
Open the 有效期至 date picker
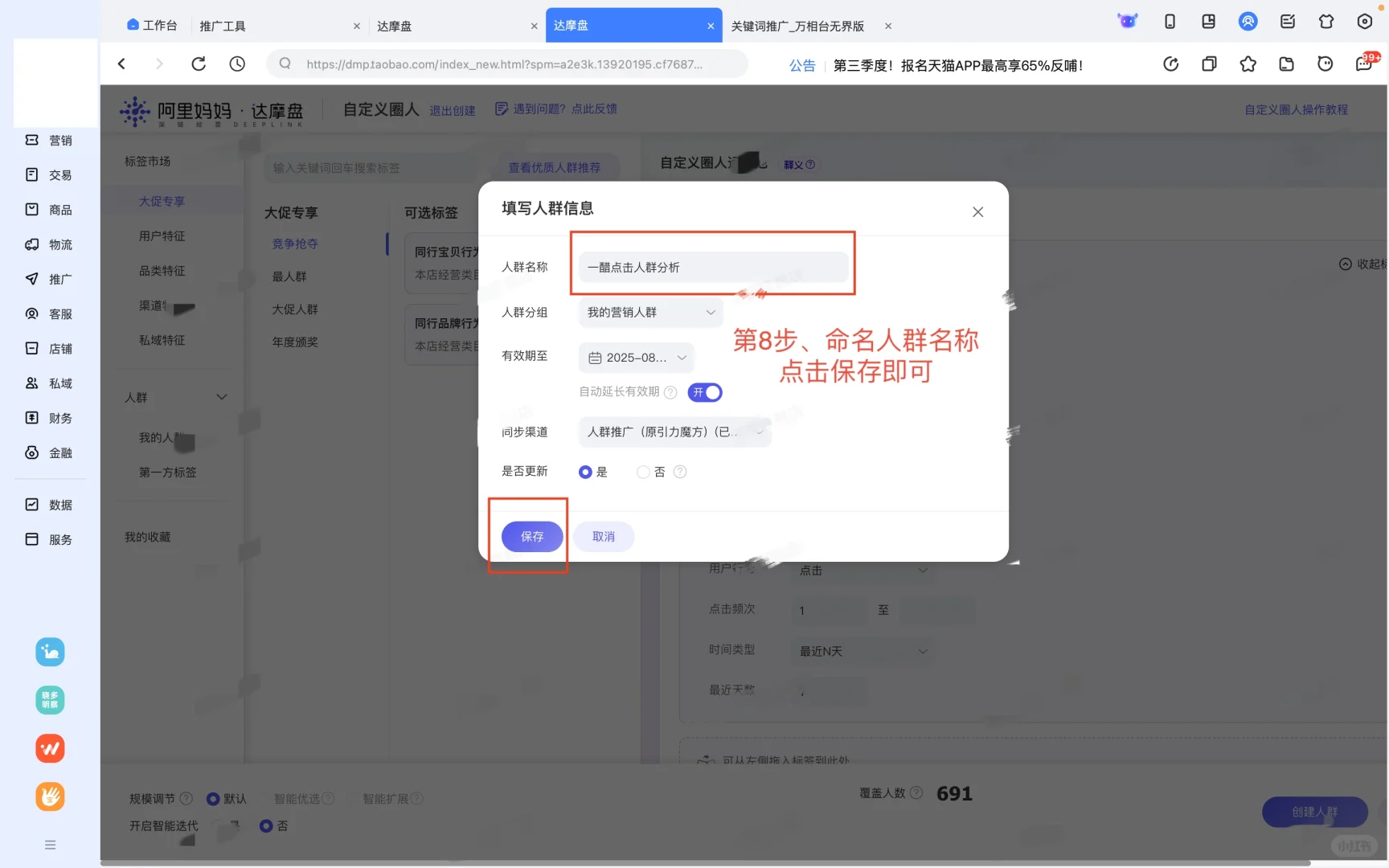tap(636, 358)
